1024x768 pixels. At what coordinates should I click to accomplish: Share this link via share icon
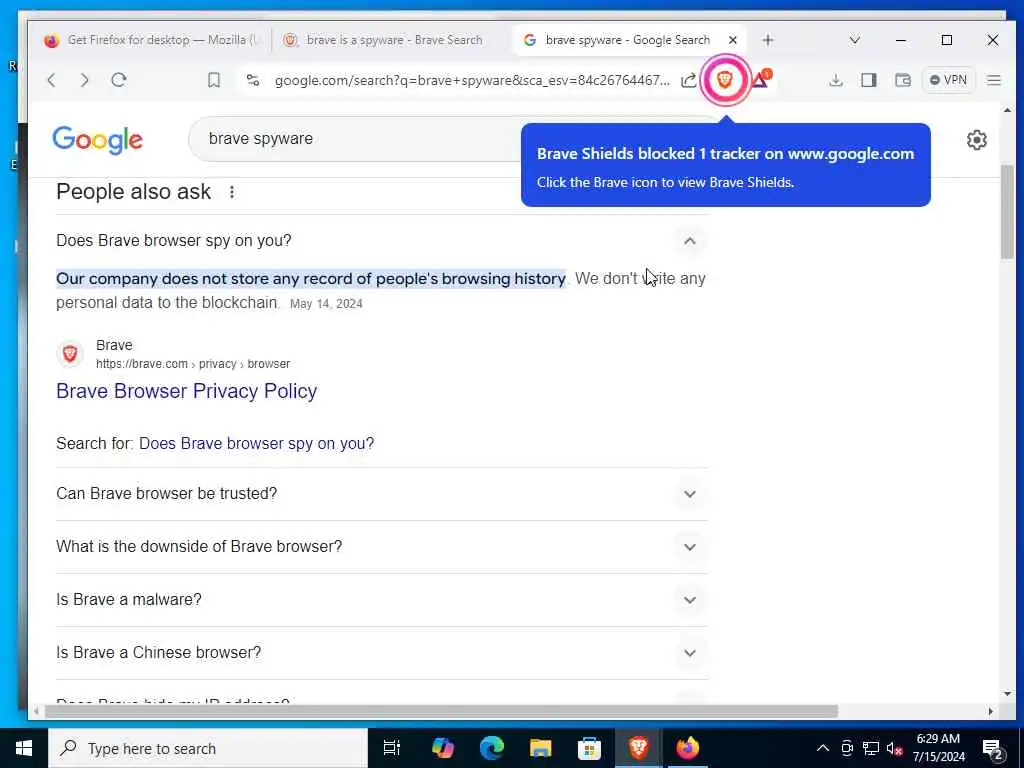[688, 80]
